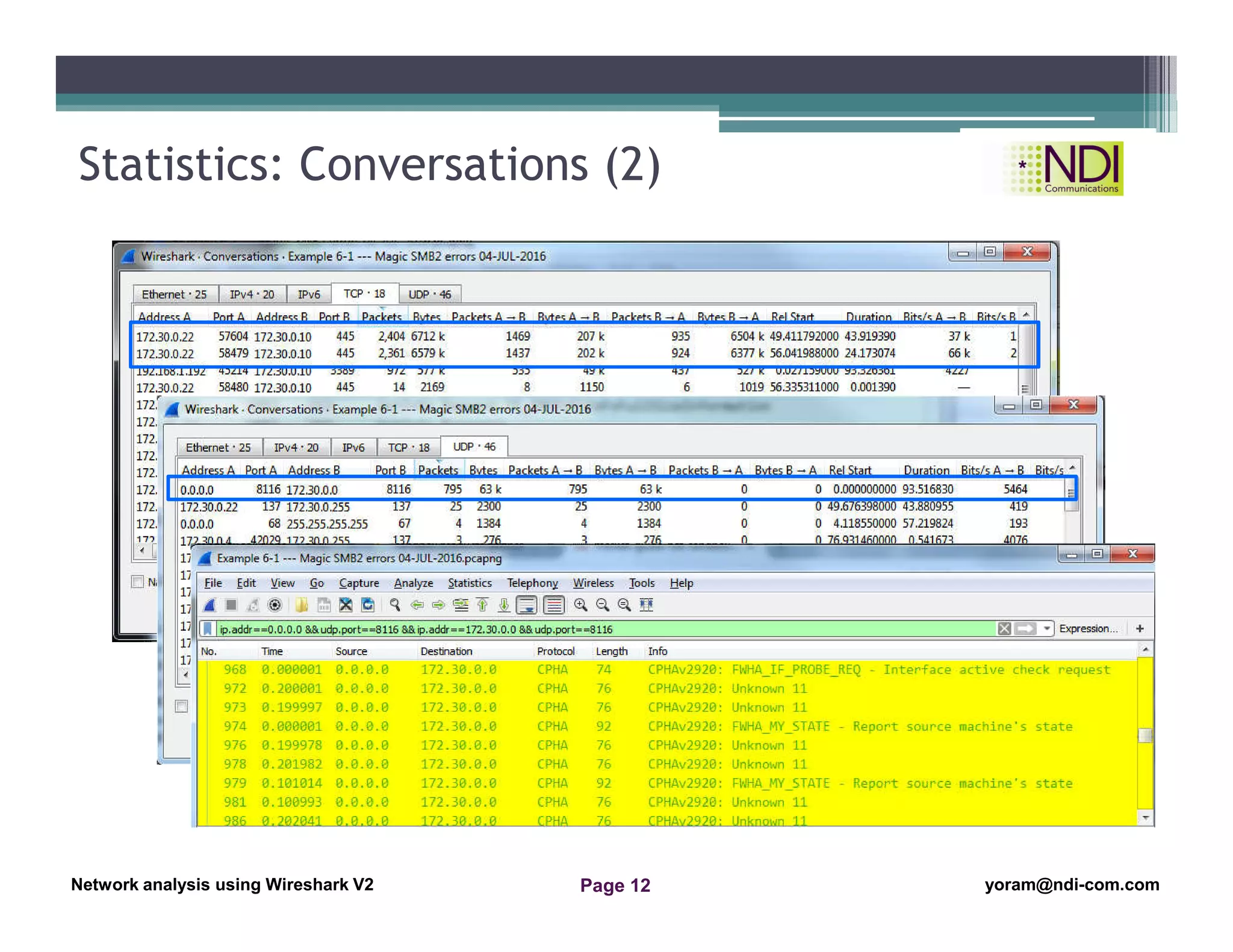Select UDP conversation row 172.30.0.22 port 137
Image resolution: width=1233 pixels, height=952 pixels.
620,507
